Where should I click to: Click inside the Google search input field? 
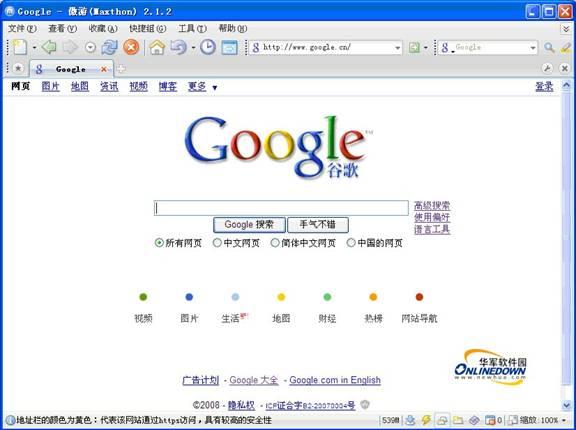pyautogui.click(x=281, y=208)
